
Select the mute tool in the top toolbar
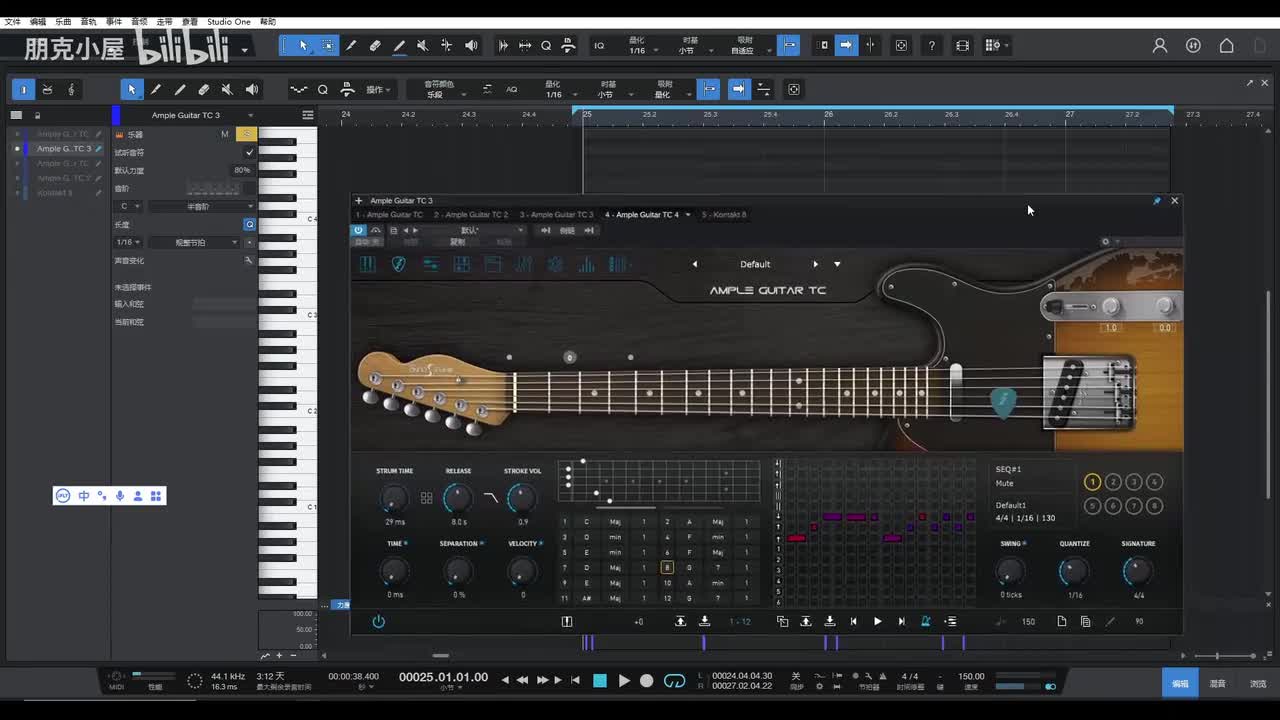click(x=422, y=46)
